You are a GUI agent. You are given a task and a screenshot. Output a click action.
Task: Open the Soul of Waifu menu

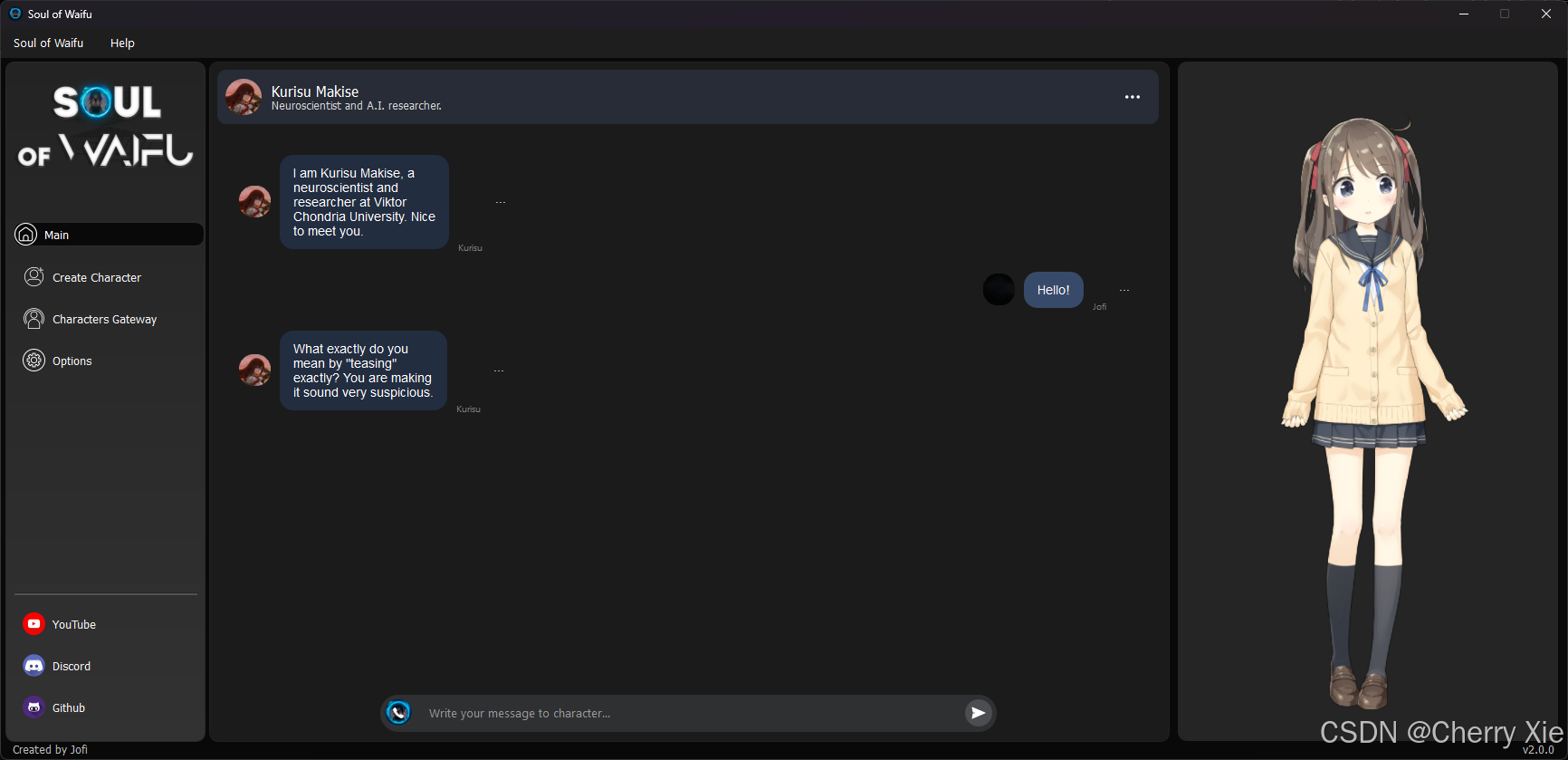(x=49, y=43)
